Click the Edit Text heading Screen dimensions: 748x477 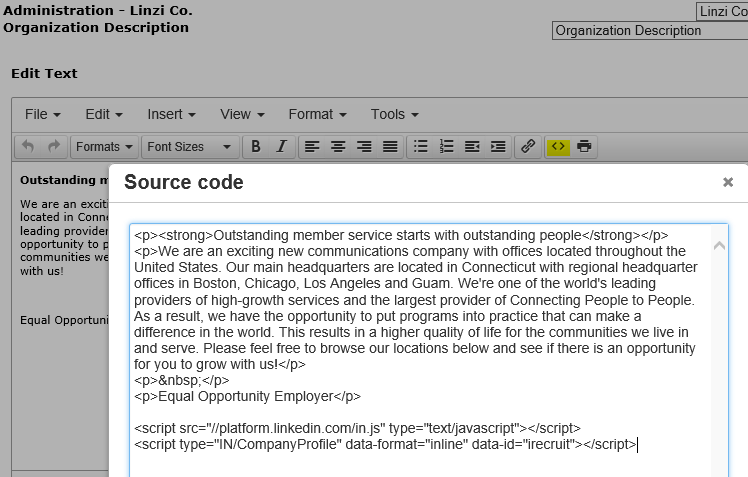[x=44, y=73]
